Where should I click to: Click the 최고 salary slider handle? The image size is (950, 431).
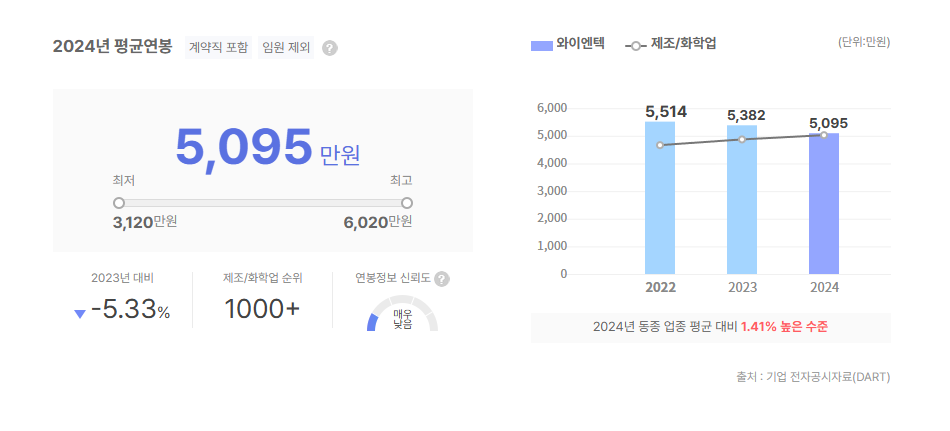pos(407,202)
